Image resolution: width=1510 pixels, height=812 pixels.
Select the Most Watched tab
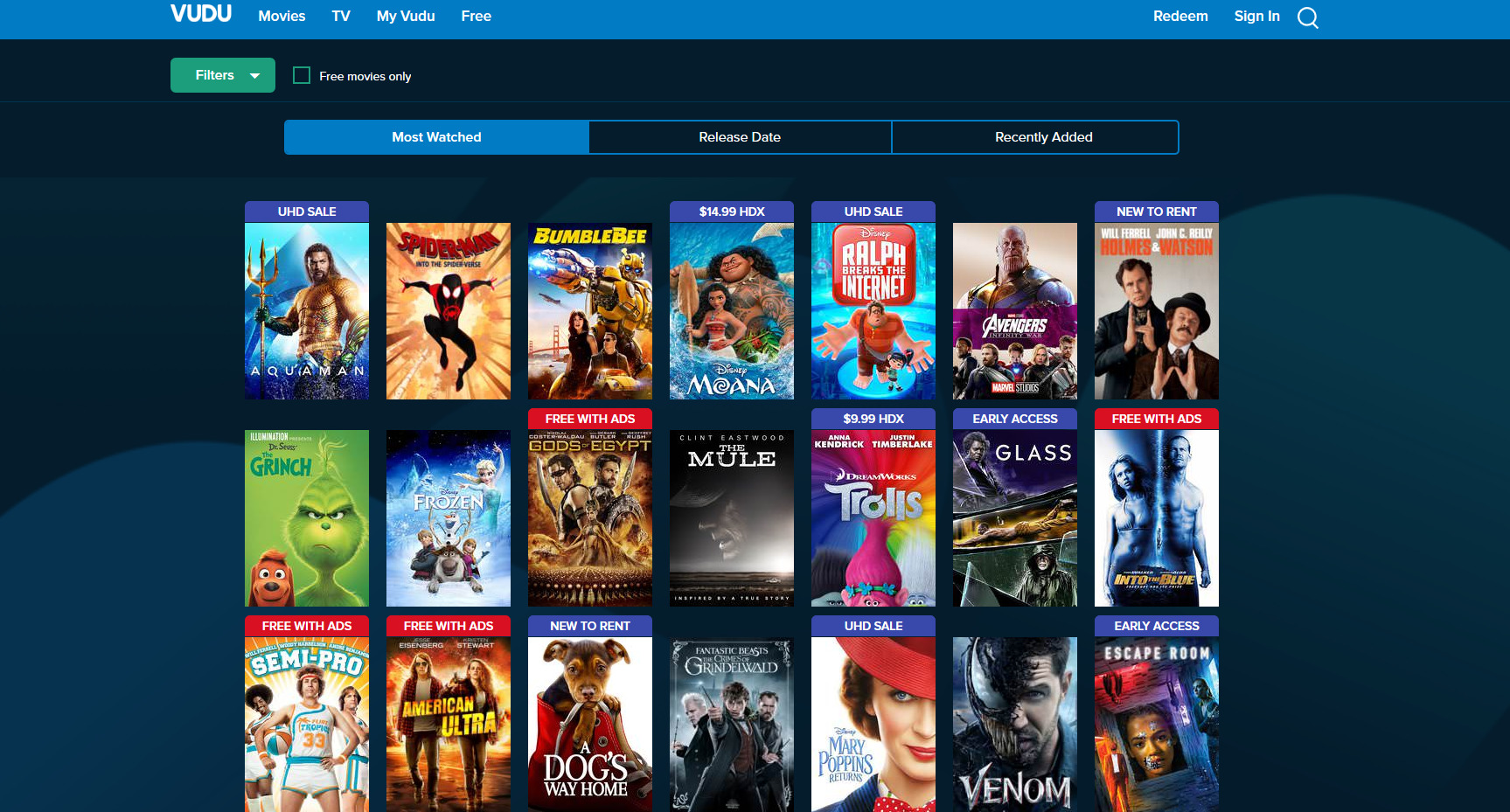click(x=436, y=137)
